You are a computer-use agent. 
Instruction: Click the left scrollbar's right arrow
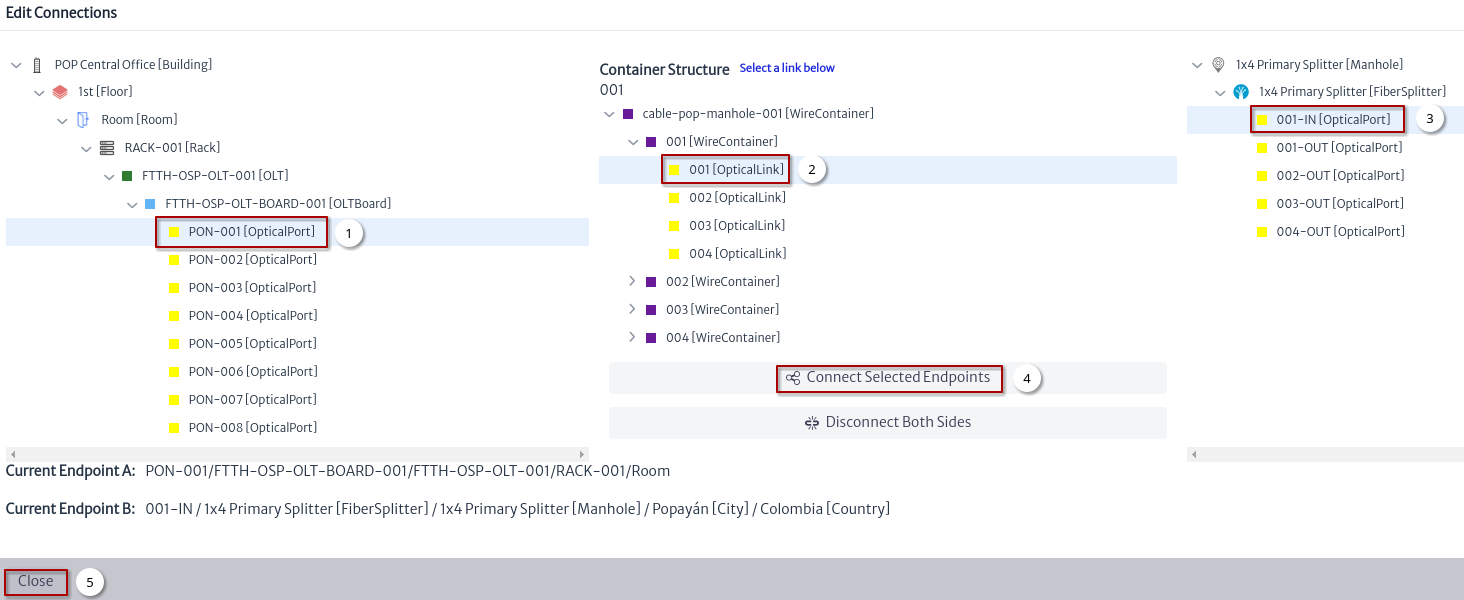pyautogui.click(x=582, y=454)
